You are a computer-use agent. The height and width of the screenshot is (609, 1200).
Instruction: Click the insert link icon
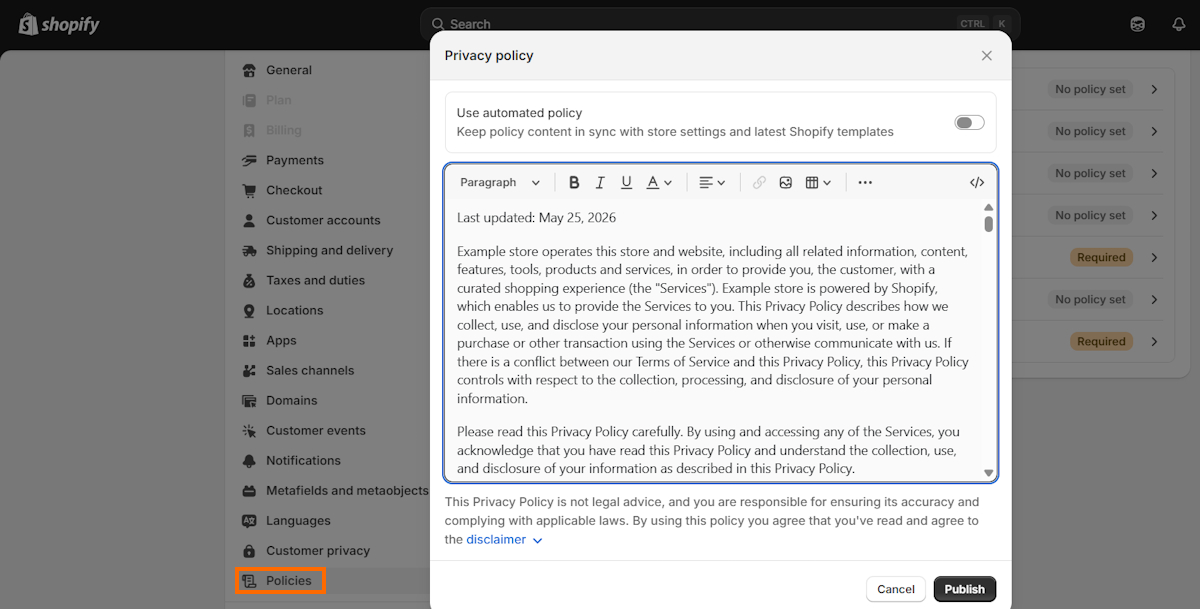tap(759, 183)
